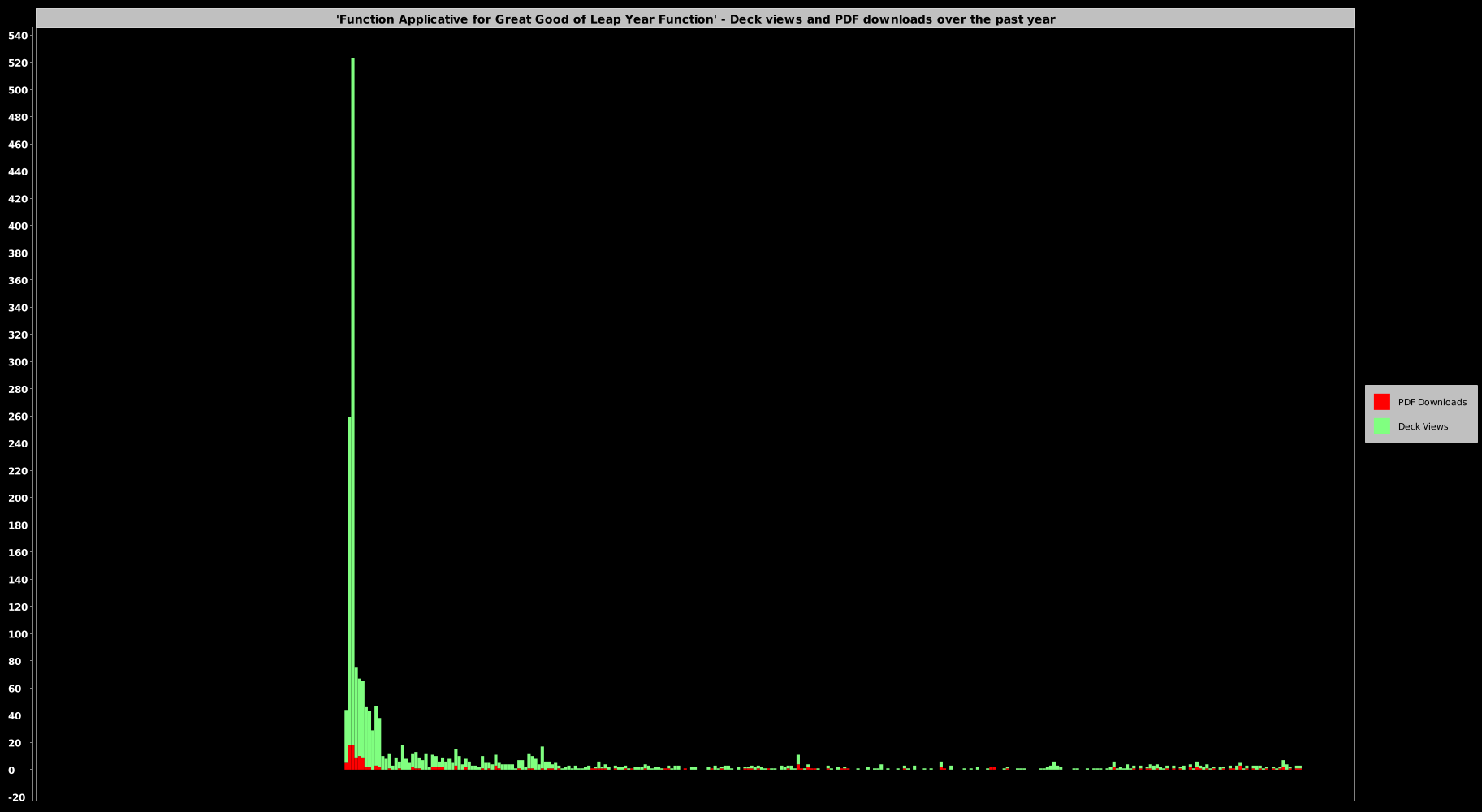This screenshot has height=812, width=1482.
Task: Click the y-axis label 140
Action: [17, 580]
